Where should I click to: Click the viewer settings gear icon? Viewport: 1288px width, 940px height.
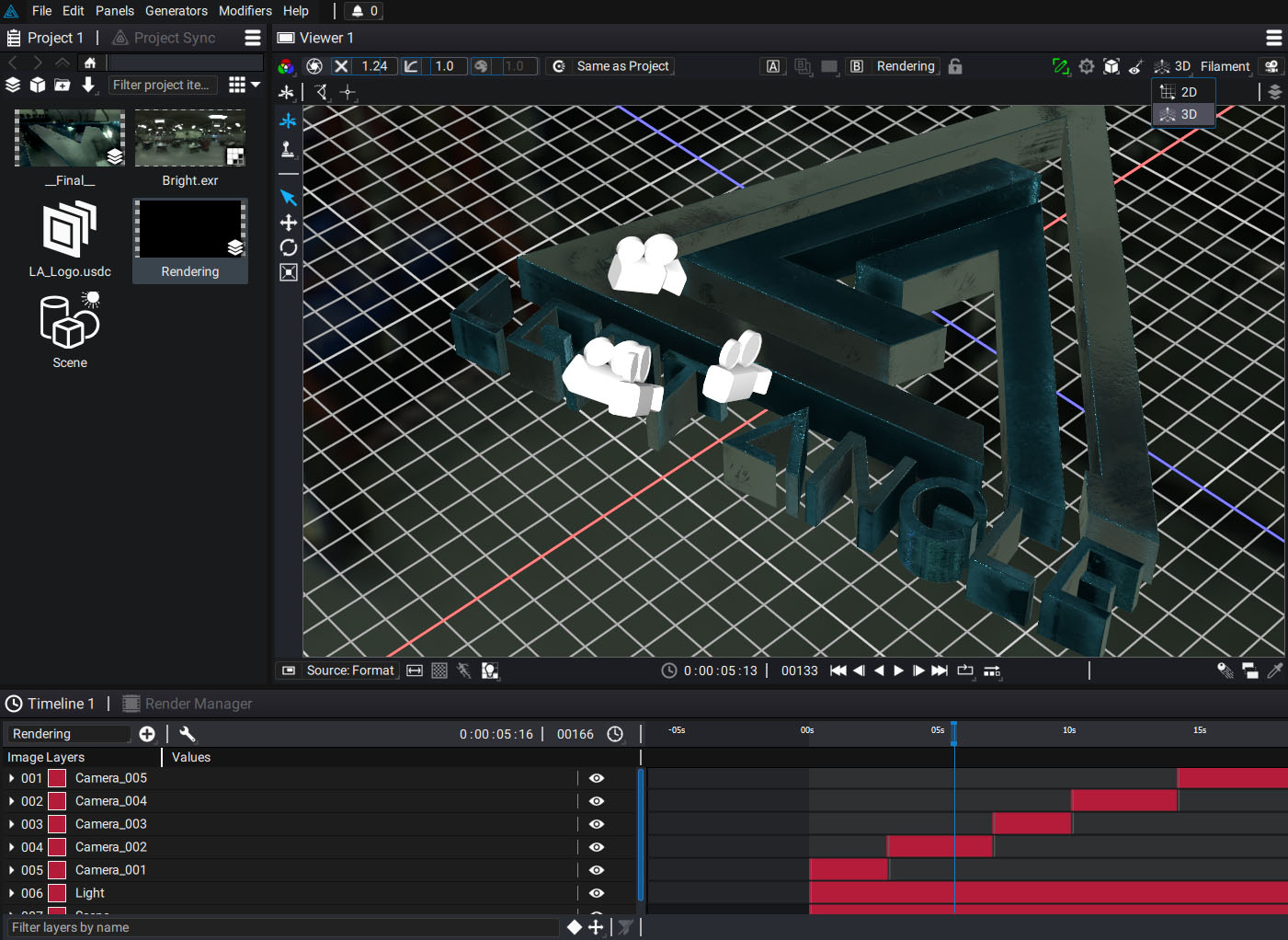click(1087, 66)
